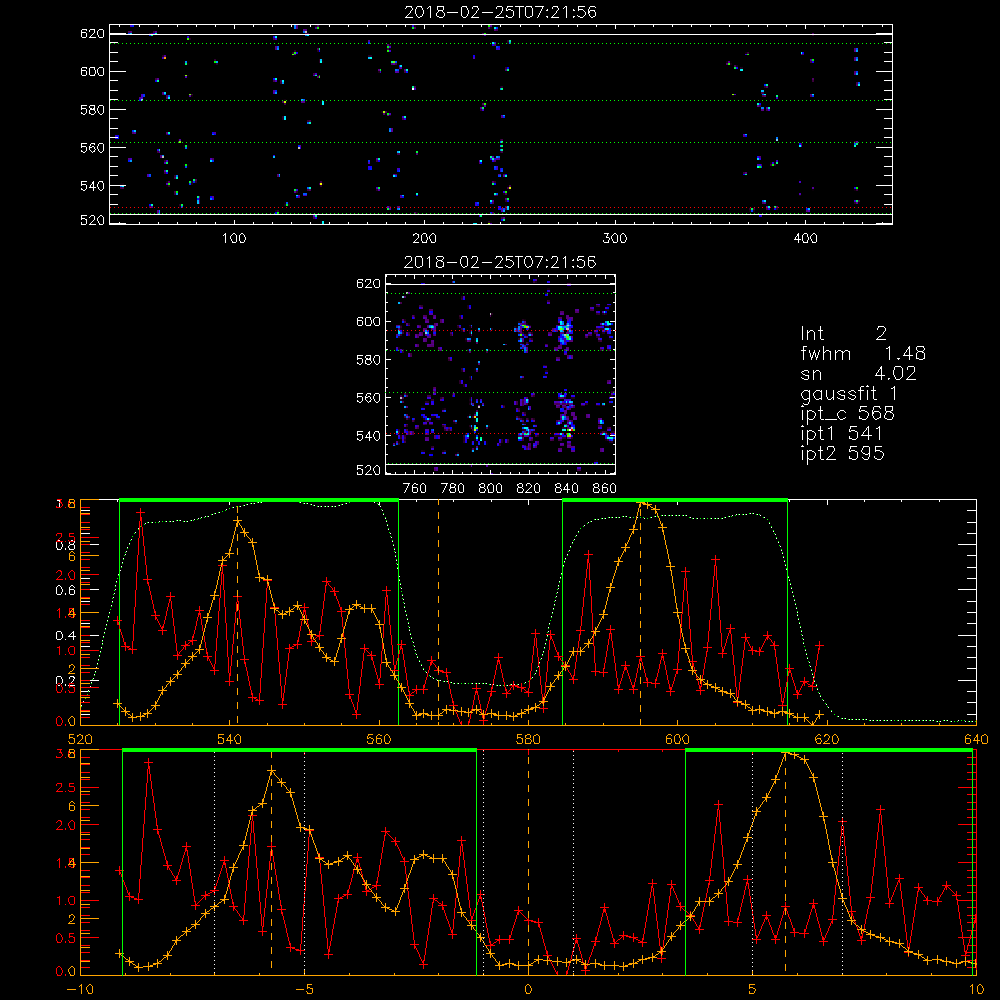Click right green bar atop bottom plot
This screenshot has height=1000, width=1000.
click(829, 751)
